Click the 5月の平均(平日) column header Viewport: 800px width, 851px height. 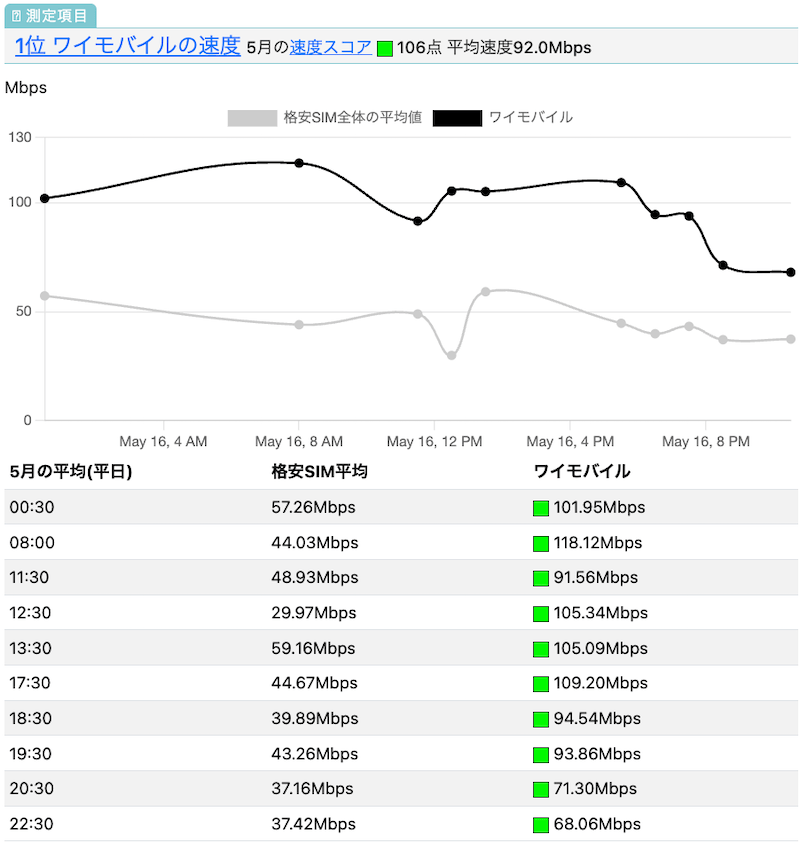(x=71, y=471)
